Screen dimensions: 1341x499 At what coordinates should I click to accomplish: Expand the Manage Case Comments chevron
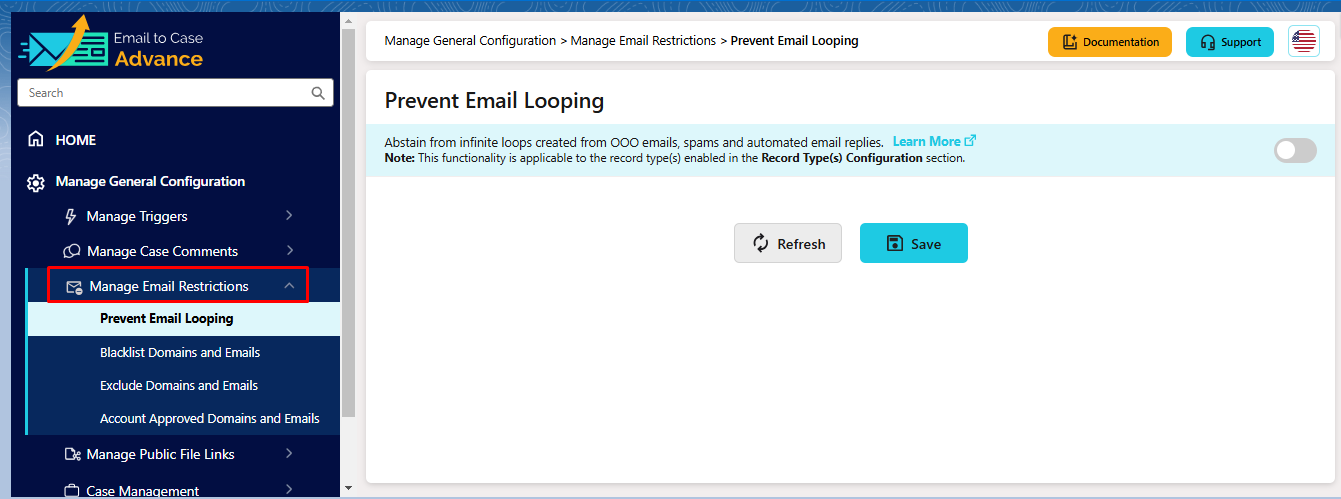289,251
